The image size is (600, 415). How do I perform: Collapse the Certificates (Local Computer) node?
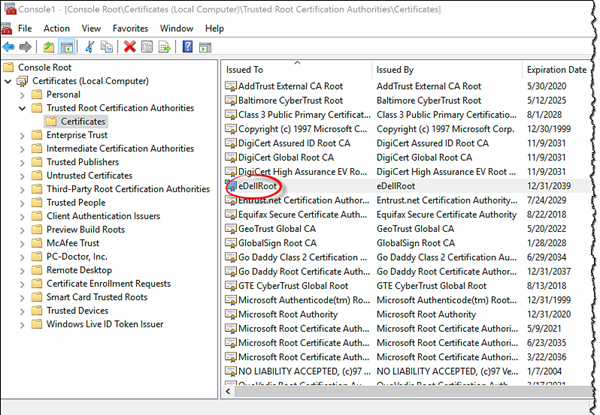(8, 81)
